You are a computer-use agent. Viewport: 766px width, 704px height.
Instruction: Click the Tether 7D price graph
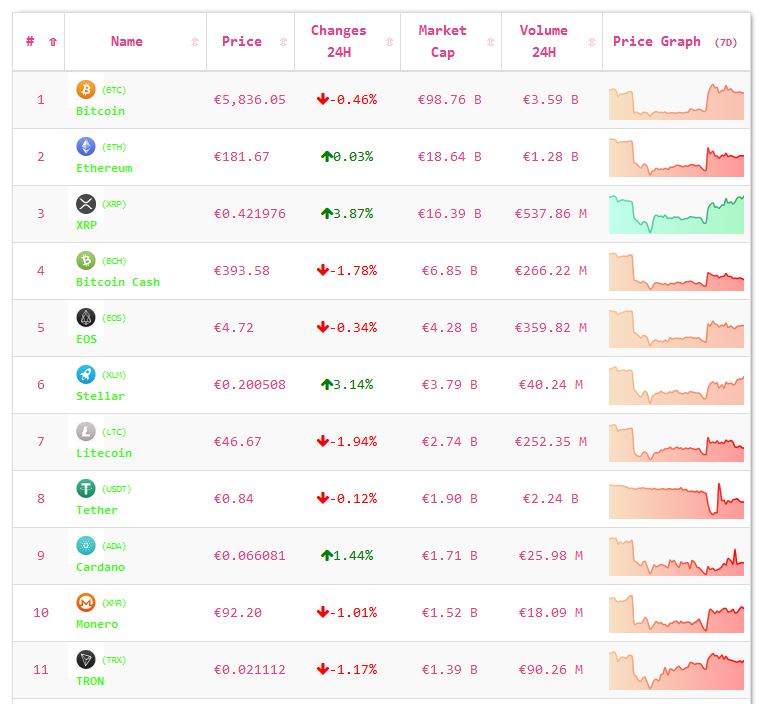[676, 499]
